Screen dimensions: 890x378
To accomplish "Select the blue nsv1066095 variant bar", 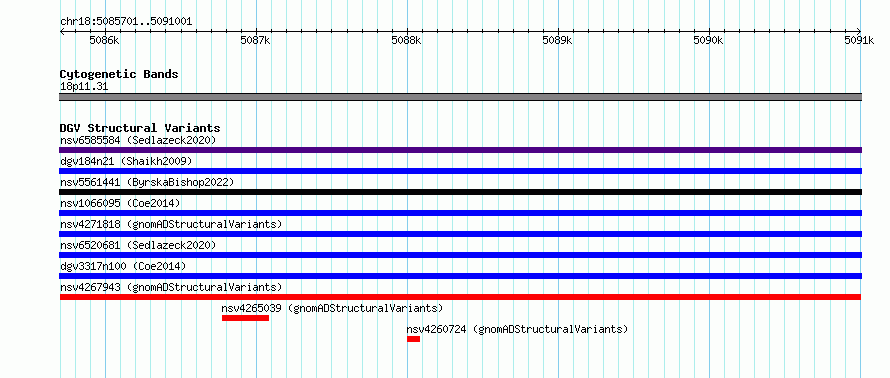I will coord(460,213).
